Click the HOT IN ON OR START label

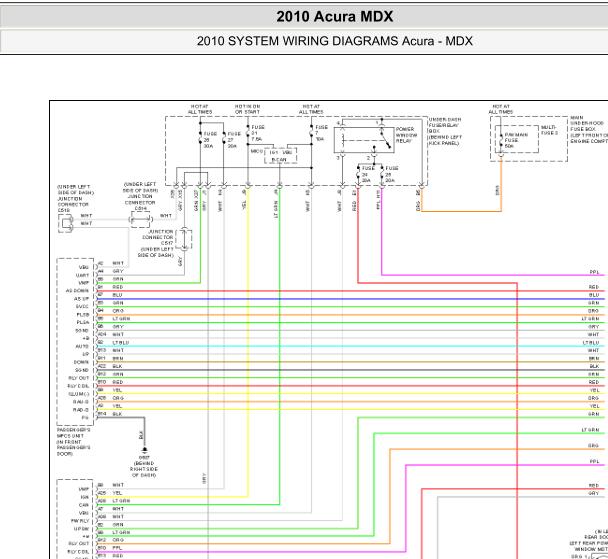[247, 109]
